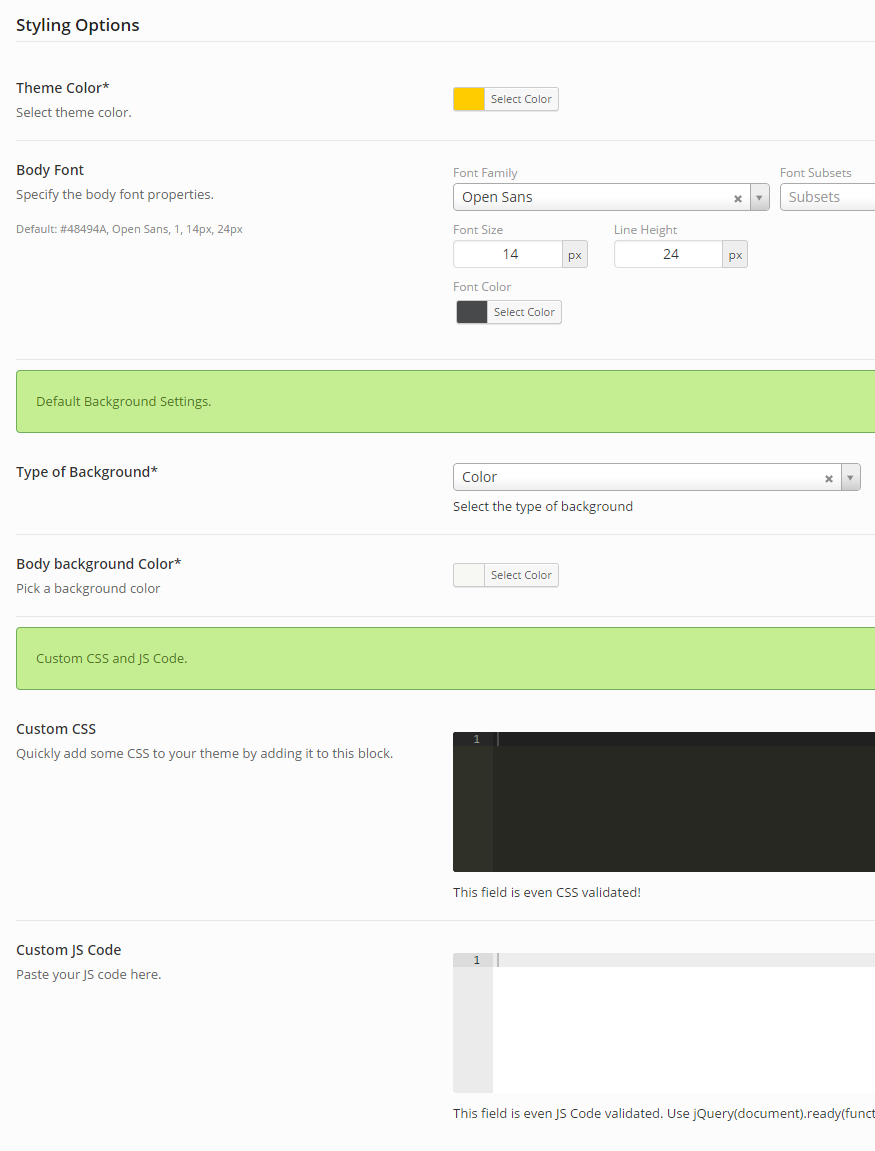This screenshot has height=1151, width=875.
Task: Click the Line Height px unit label
Action: 736,255
